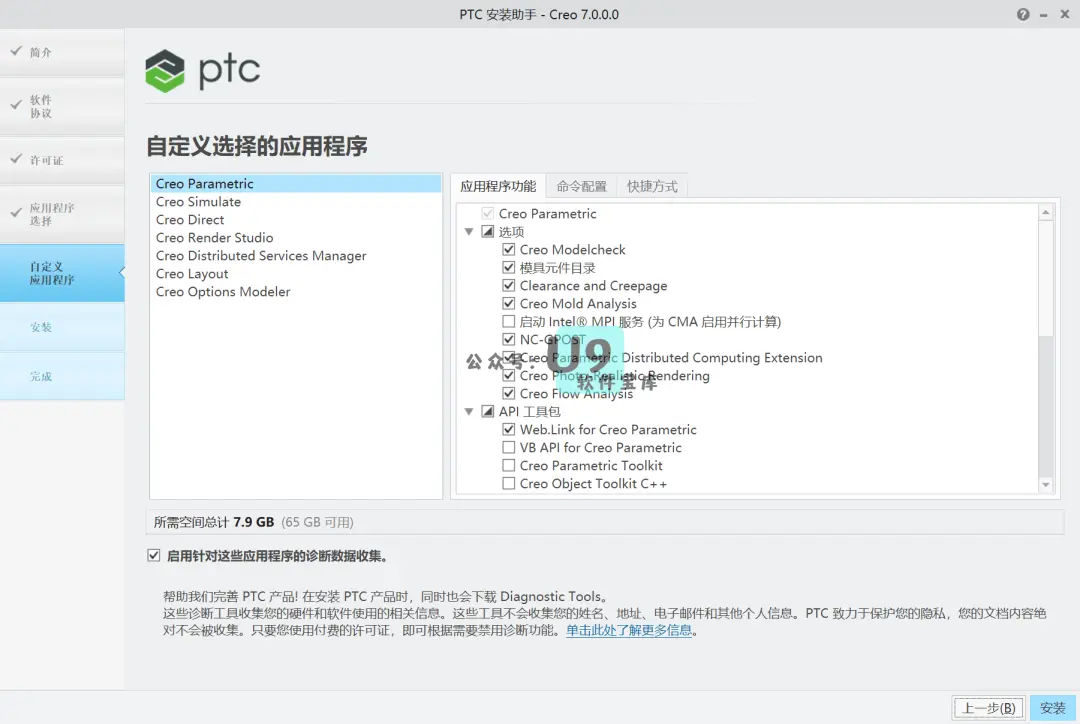Collapse the API 工具包 tree group

pos(468,411)
